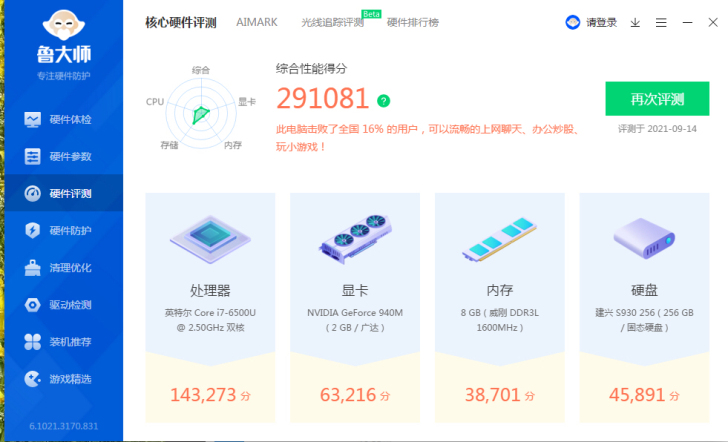
Task: Click the login avatar icon
Action: coord(572,22)
